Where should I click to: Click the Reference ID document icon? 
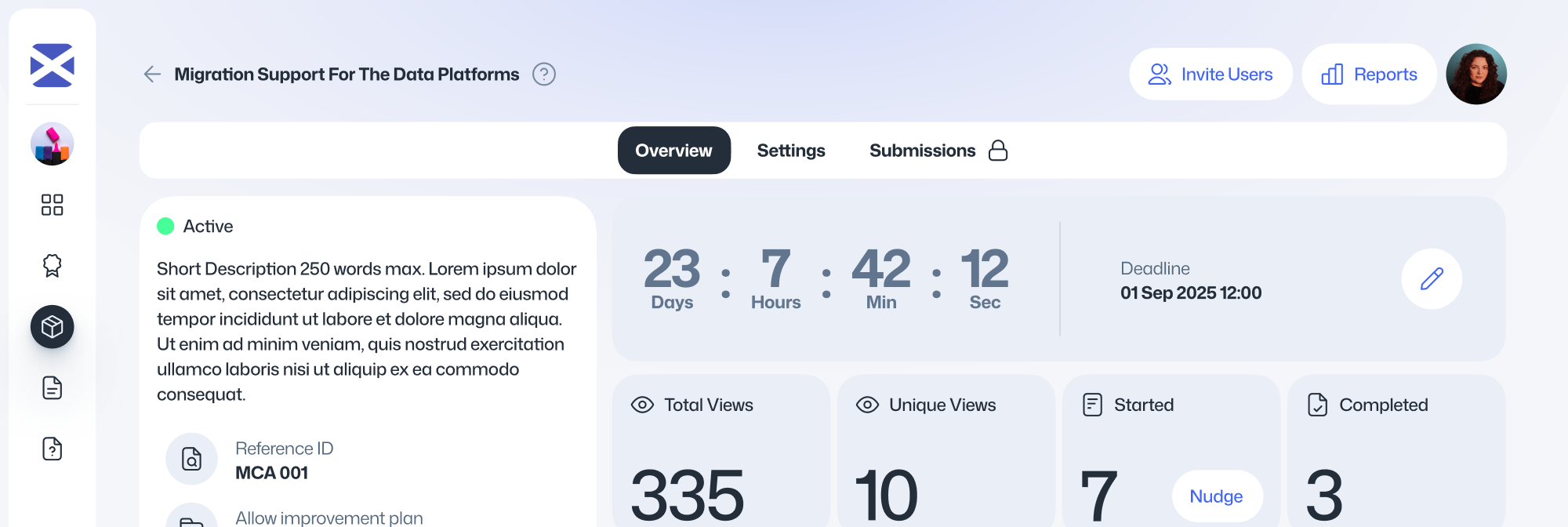coord(191,459)
